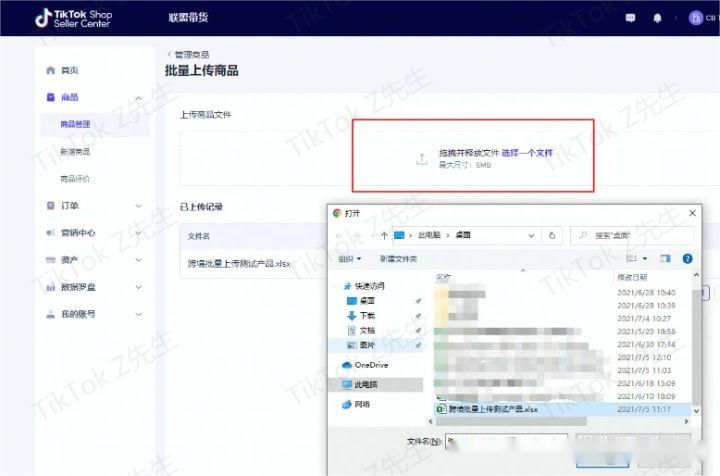Open the view options dropdown arrow
The width and height of the screenshot is (720, 476).
(x=645, y=259)
